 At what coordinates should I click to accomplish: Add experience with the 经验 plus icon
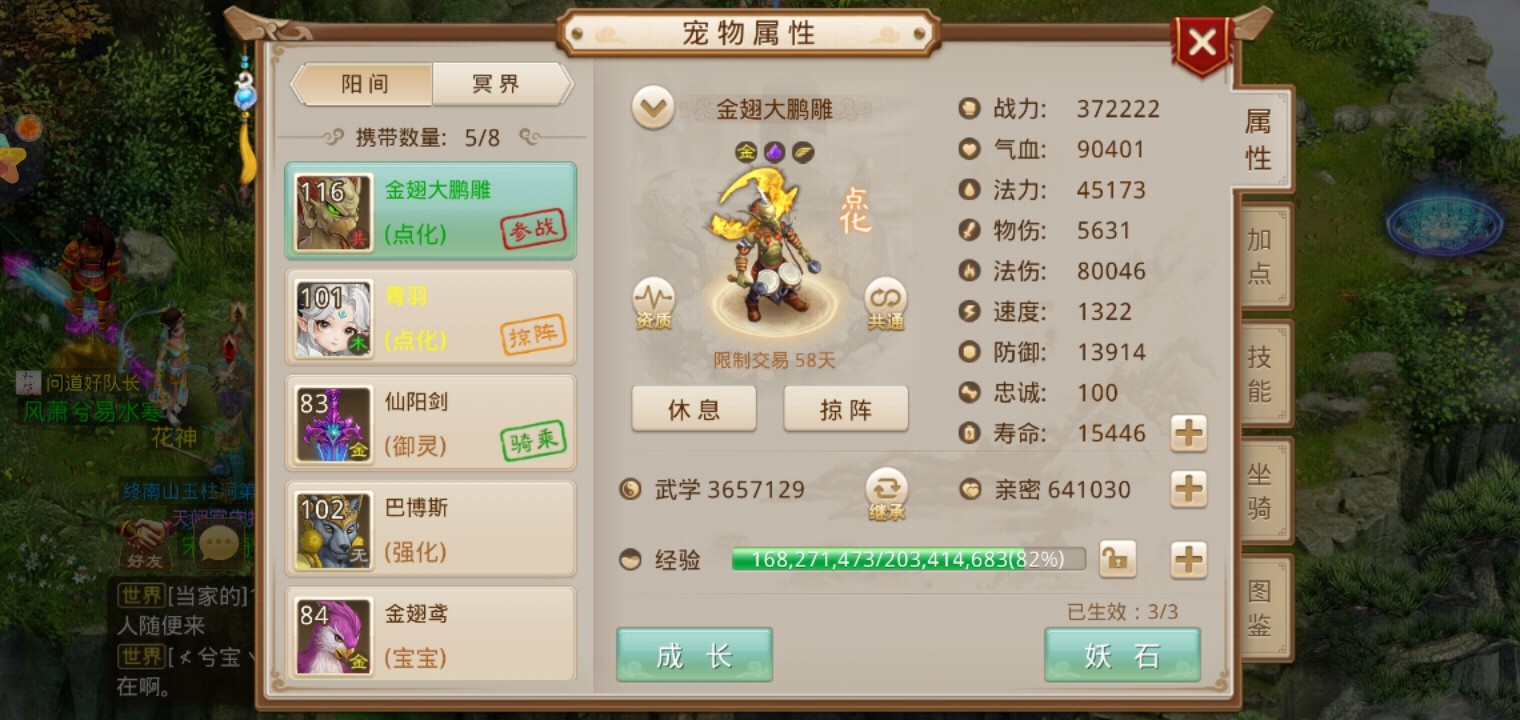pos(1188,560)
